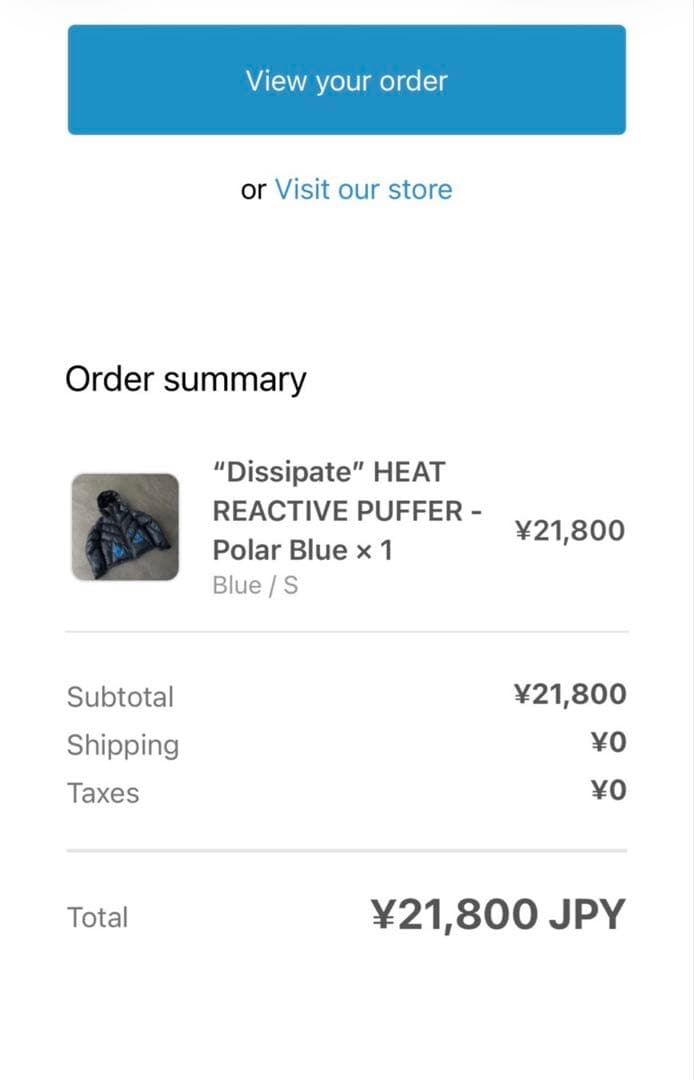Click the Subtotal label
This screenshot has width=694, height=1080.
pyautogui.click(x=120, y=697)
